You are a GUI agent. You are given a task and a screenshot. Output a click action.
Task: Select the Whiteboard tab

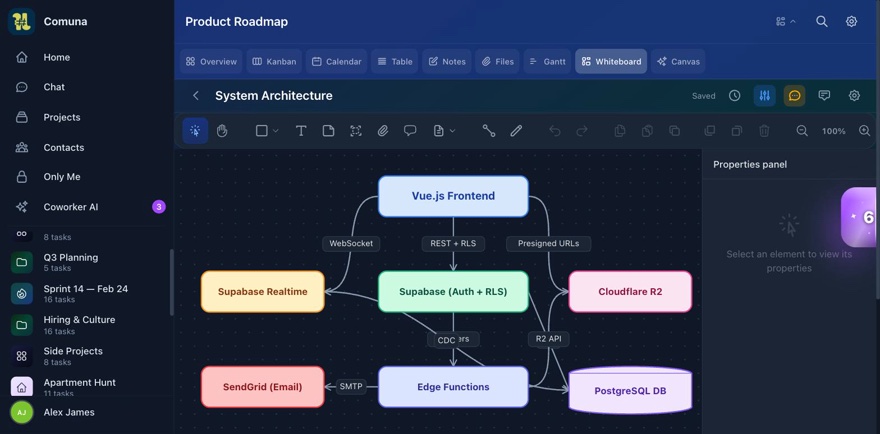[x=611, y=61]
